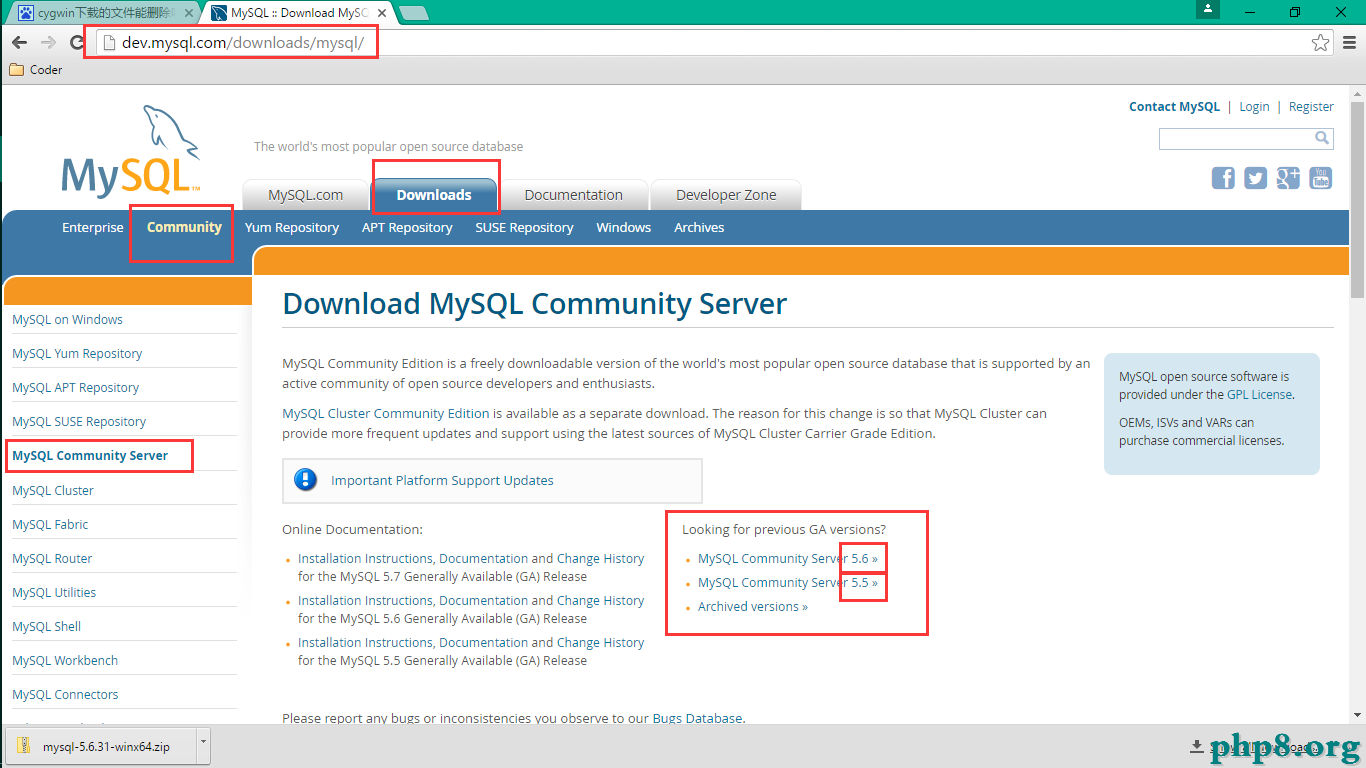The image size is (1366, 768).
Task: Open the Coder bookmarks folder
Action: 36,70
